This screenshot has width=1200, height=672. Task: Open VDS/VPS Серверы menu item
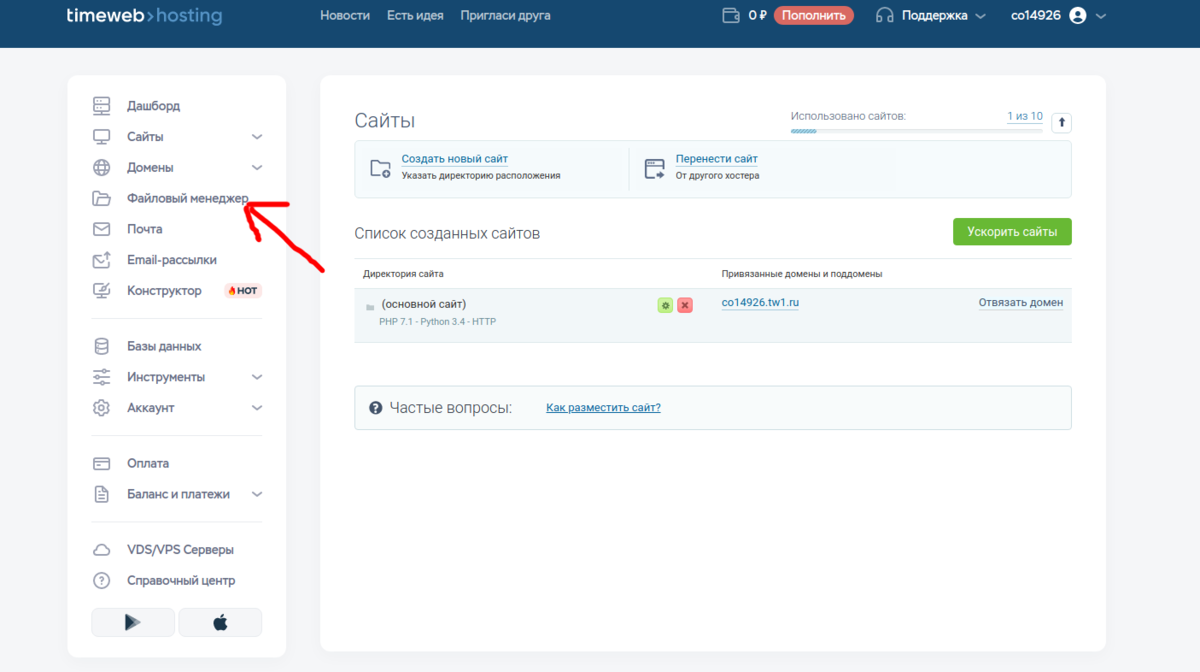pyautogui.click(x=180, y=550)
